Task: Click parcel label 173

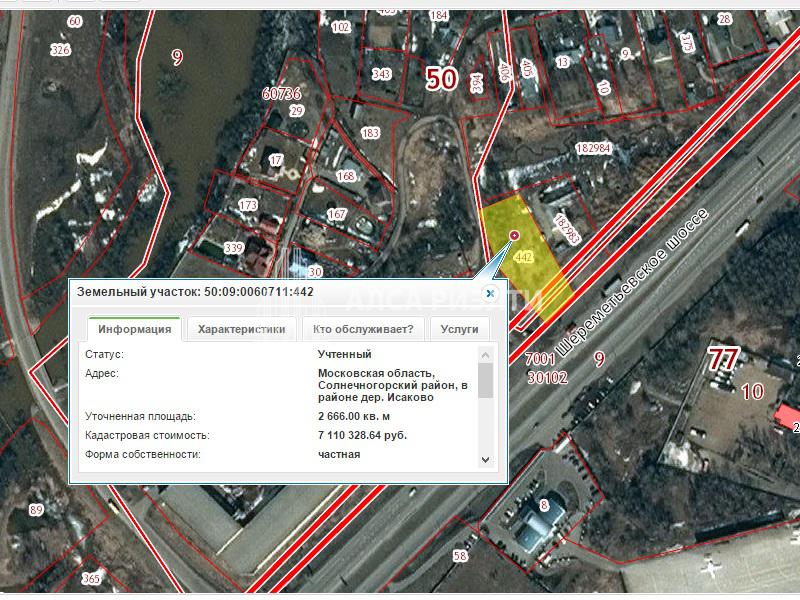Action: coord(248,205)
